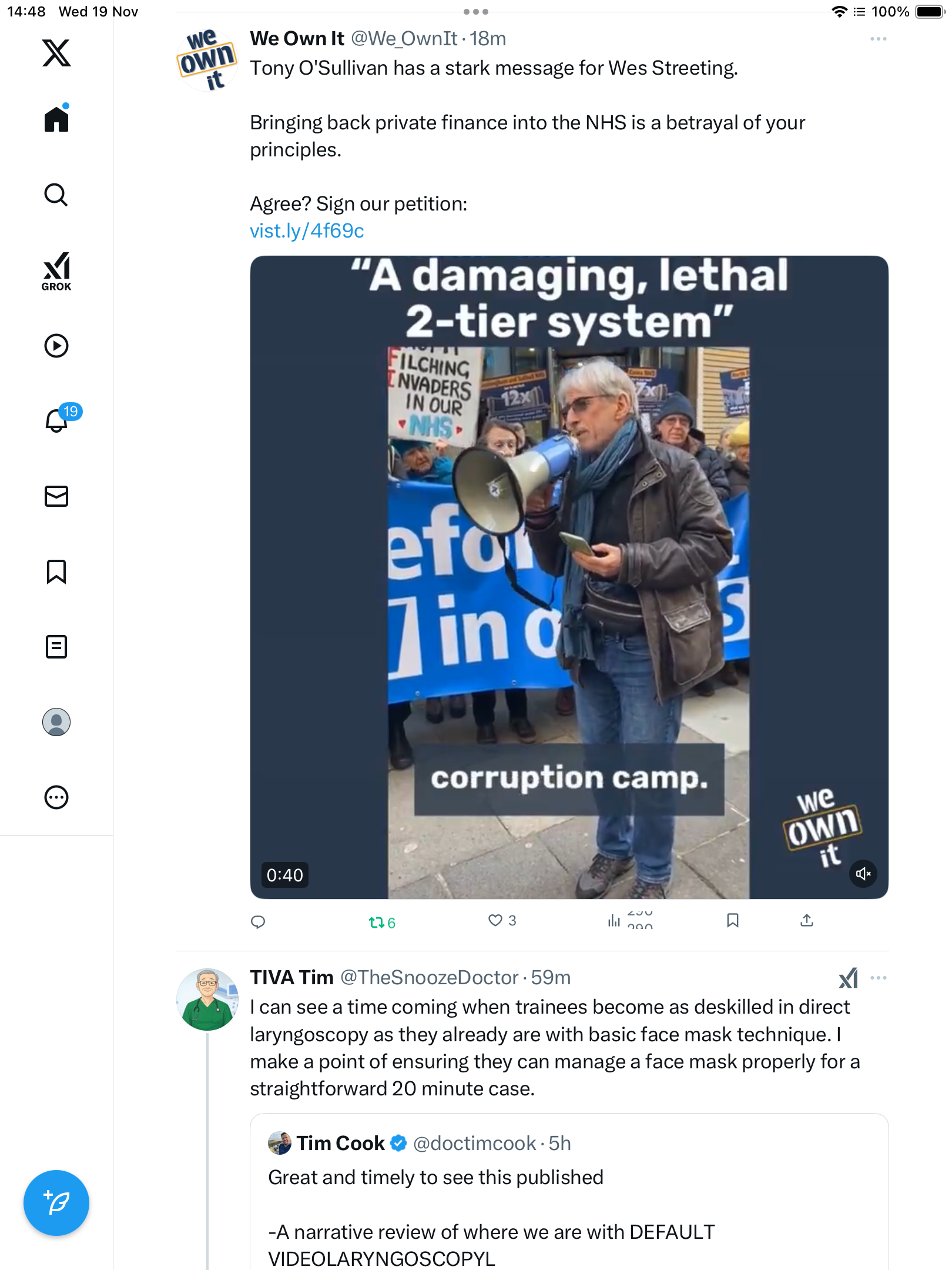Compose a new post with the blue button
The height and width of the screenshot is (1270, 952).
coord(56,1203)
